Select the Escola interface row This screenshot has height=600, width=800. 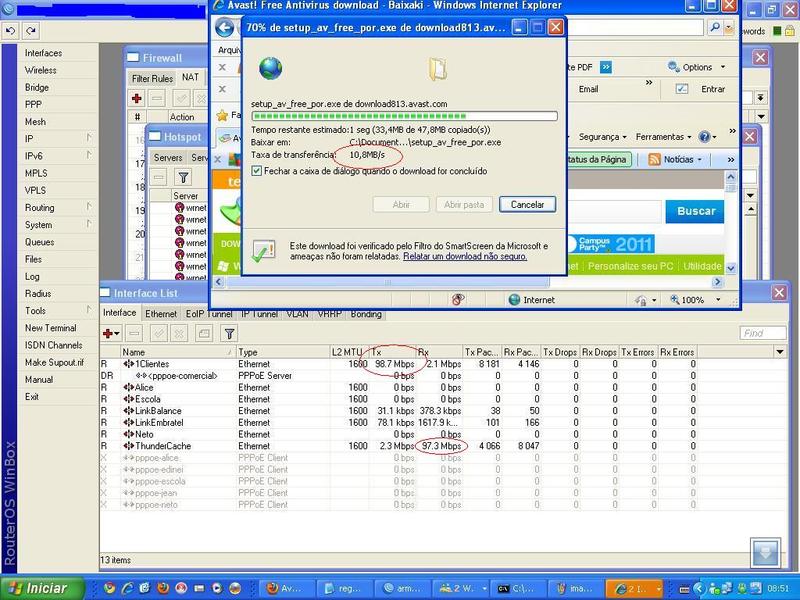click(398, 399)
